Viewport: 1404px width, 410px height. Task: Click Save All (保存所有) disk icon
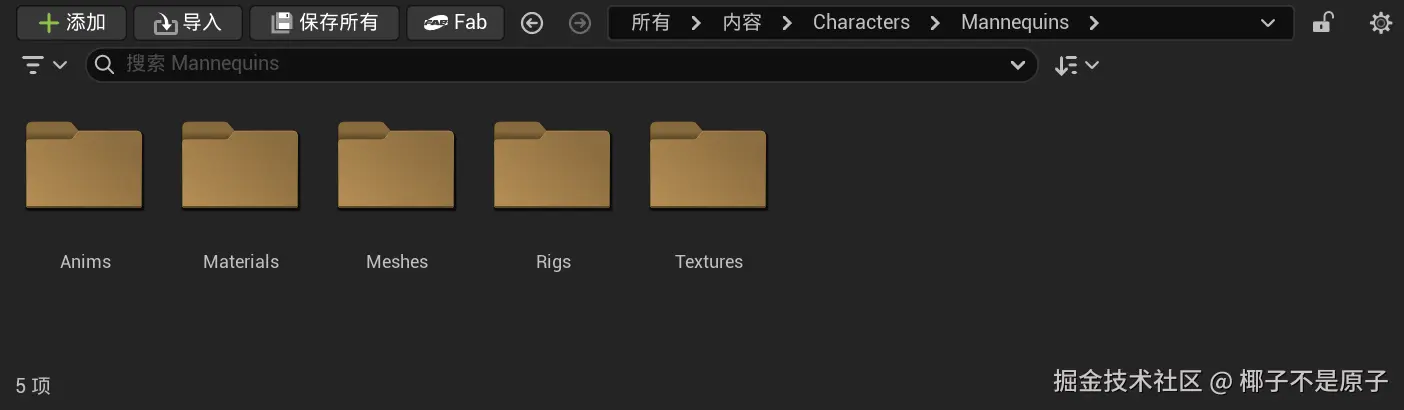coord(282,22)
